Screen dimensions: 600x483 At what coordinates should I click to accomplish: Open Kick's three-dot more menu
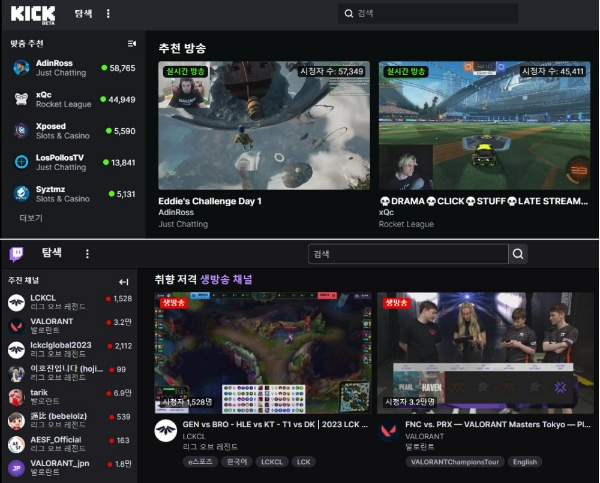pyautogui.click(x=108, y=14)
